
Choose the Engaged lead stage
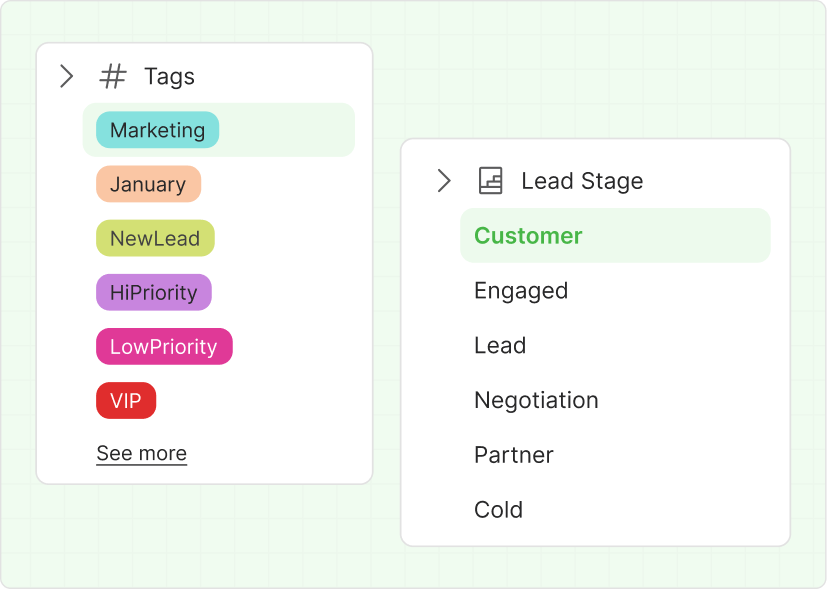click(521, 291)
